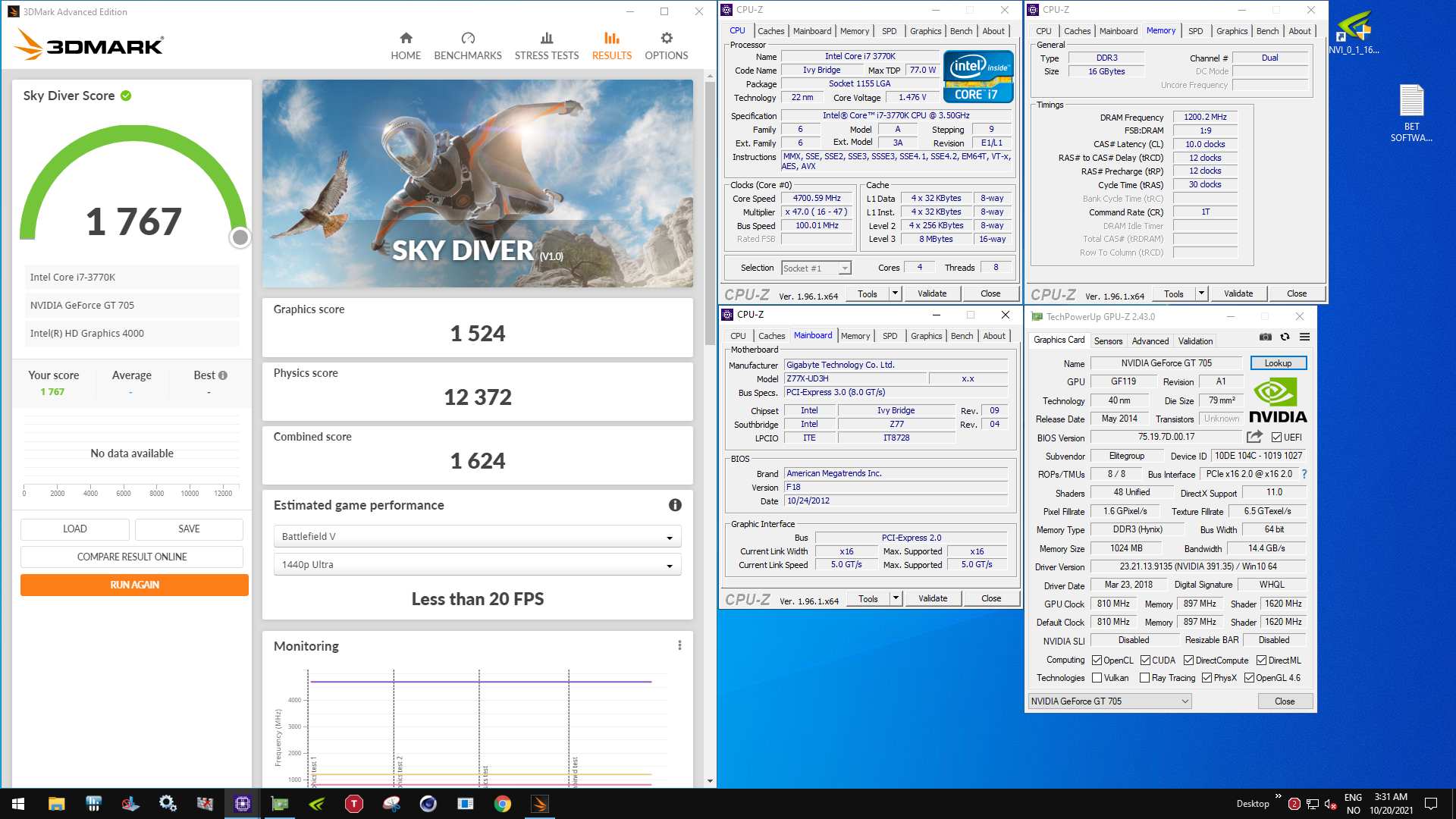The height and width of the screenshot is (819, 1456).
Task: Open OPTIONS gear in 3DMark
Action: [667, 45]
